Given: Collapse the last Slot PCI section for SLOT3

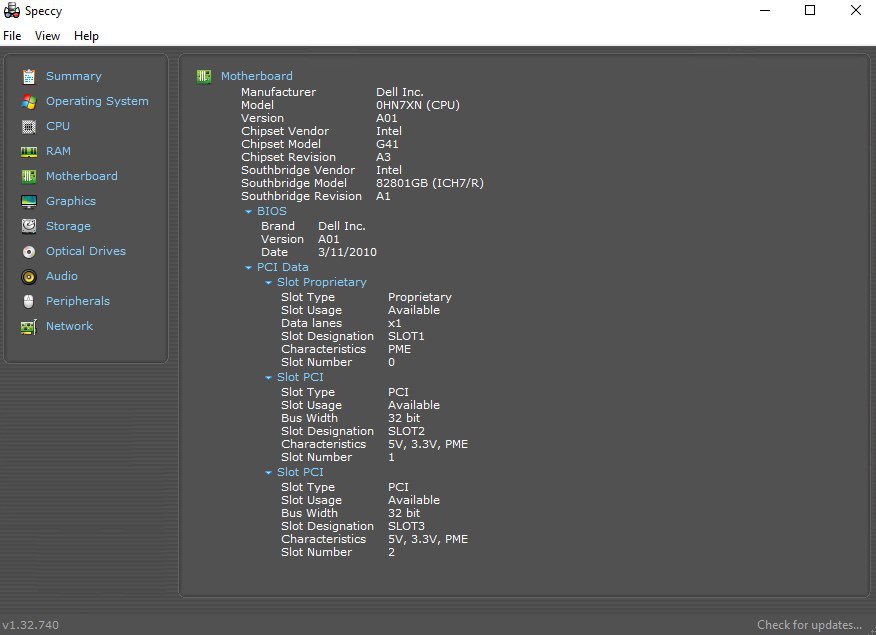Looking at the screenshot, I should (x=268, y=473).
